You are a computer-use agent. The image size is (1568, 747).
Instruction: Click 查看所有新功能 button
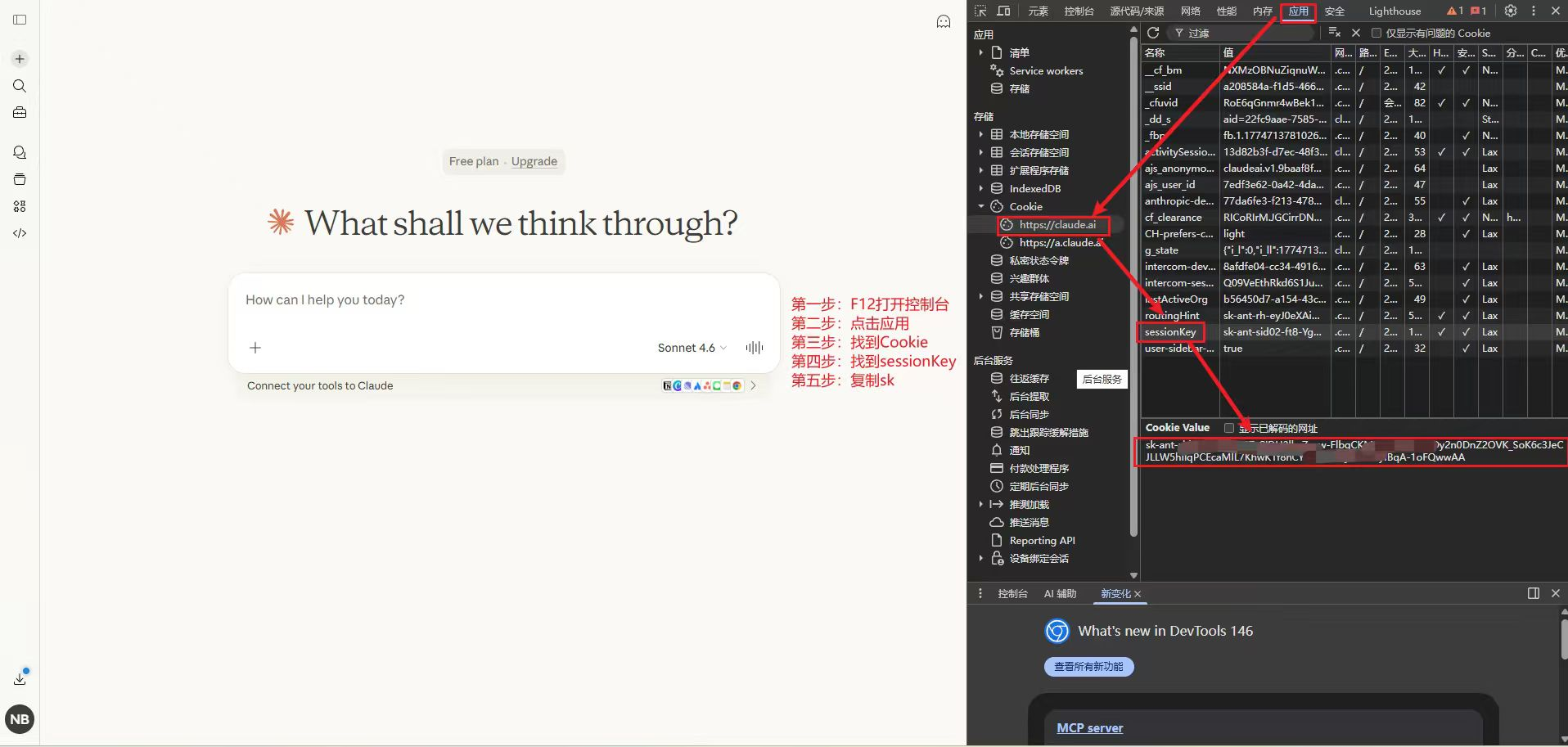click(1088, 667)
